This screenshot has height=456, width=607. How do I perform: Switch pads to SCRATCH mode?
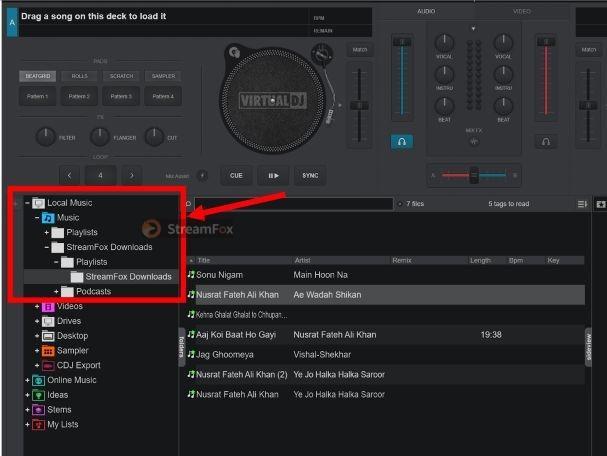point(121,76)
